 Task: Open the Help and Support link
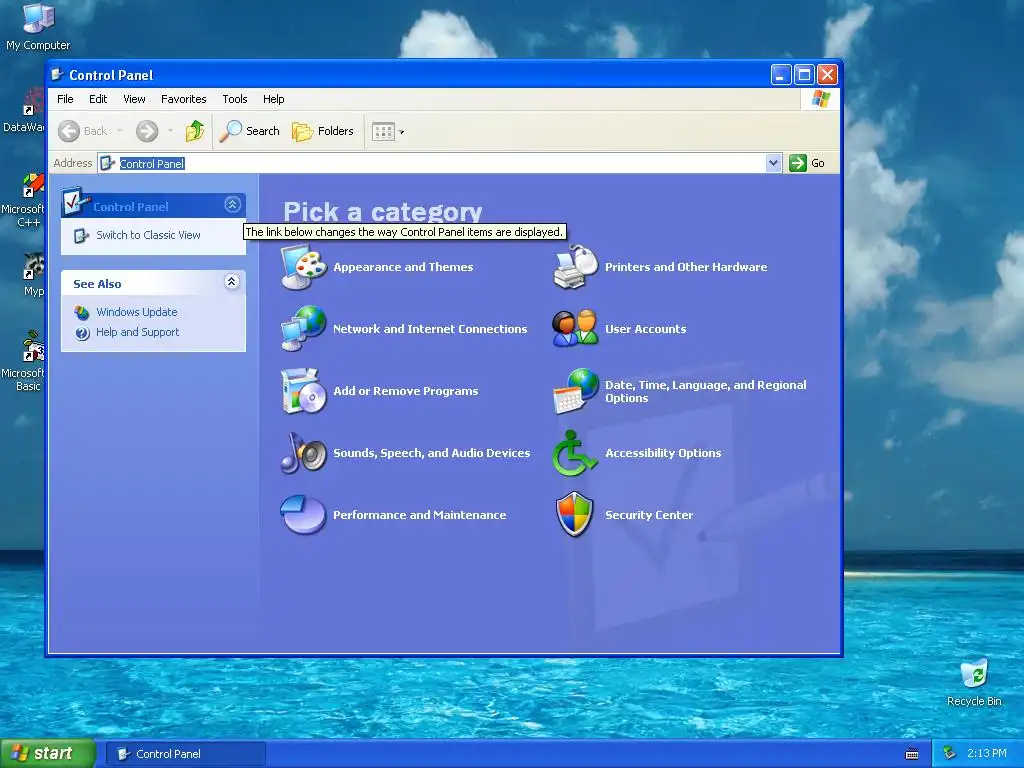coord(137,332)
